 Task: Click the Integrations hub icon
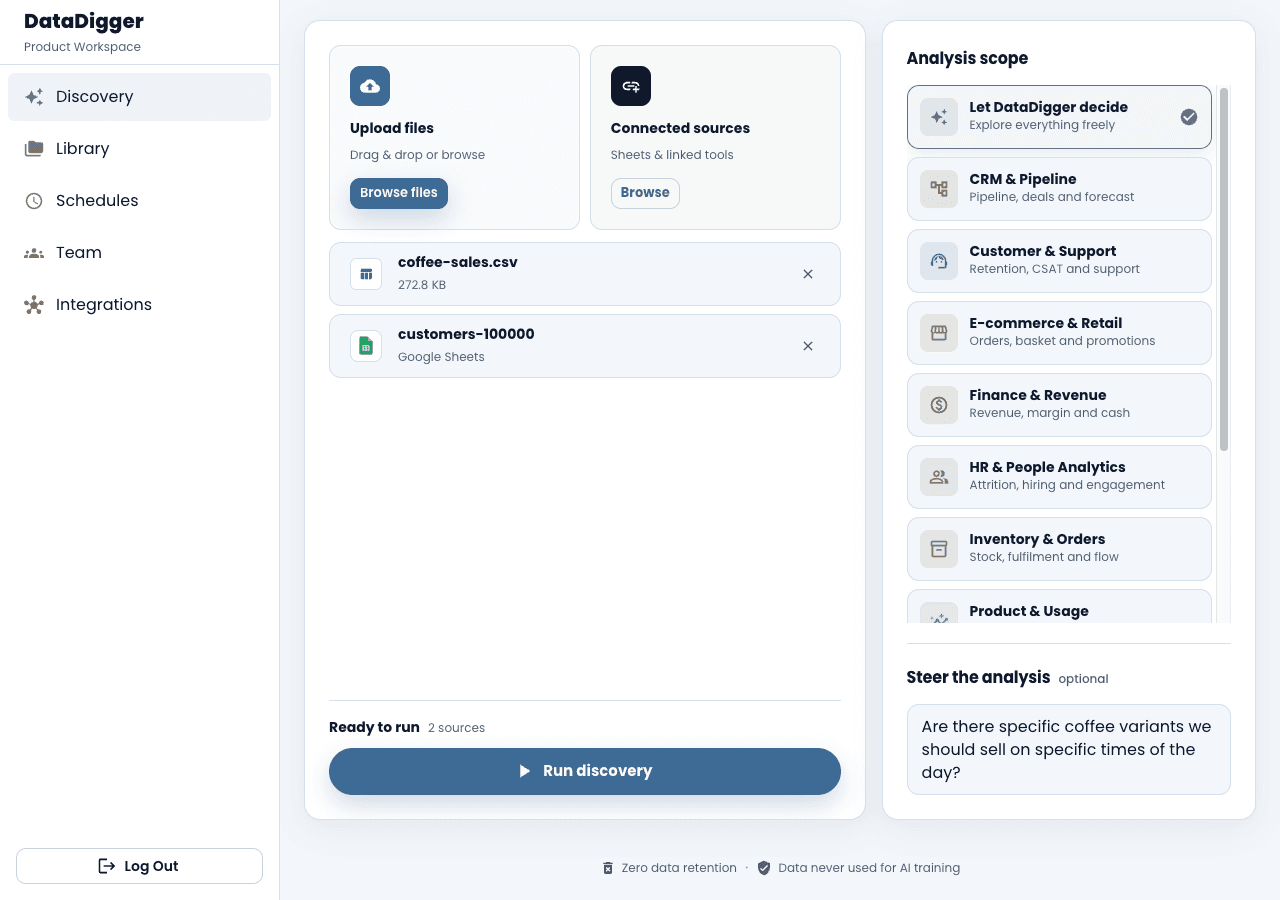coord(34,305)
